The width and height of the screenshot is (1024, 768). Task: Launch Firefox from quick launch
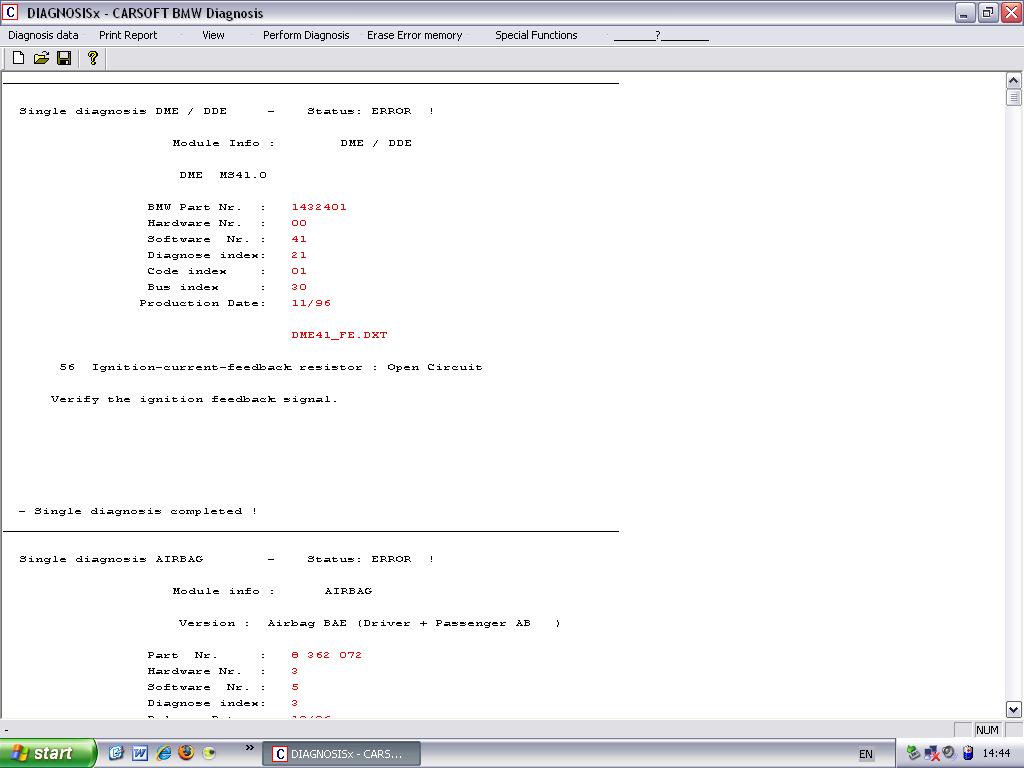coord(186,753)
